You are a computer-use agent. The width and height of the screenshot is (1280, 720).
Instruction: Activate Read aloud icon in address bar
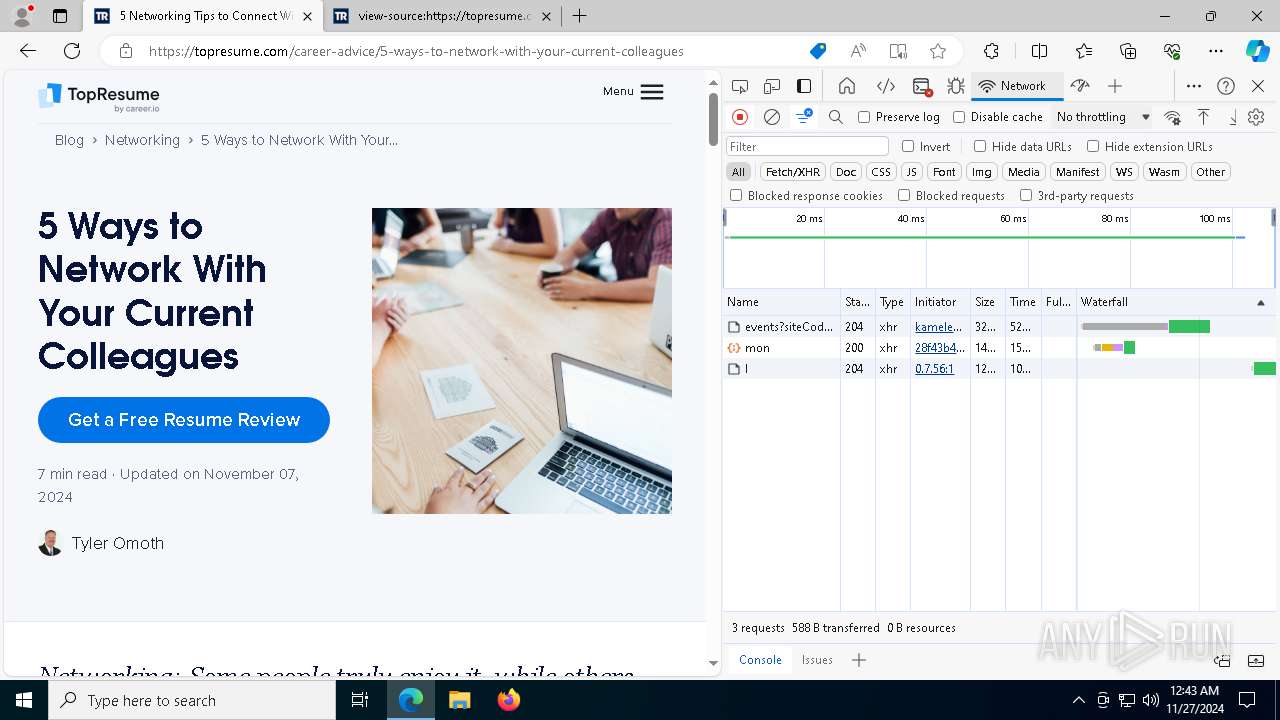click(858, 51)
